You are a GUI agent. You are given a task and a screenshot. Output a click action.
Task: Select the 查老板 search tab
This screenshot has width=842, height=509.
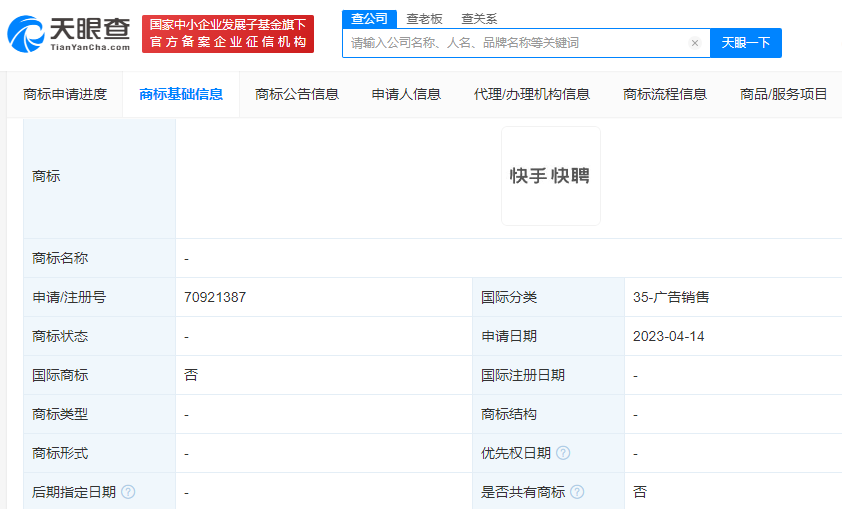pyautogui.click(x=424, y=19)
